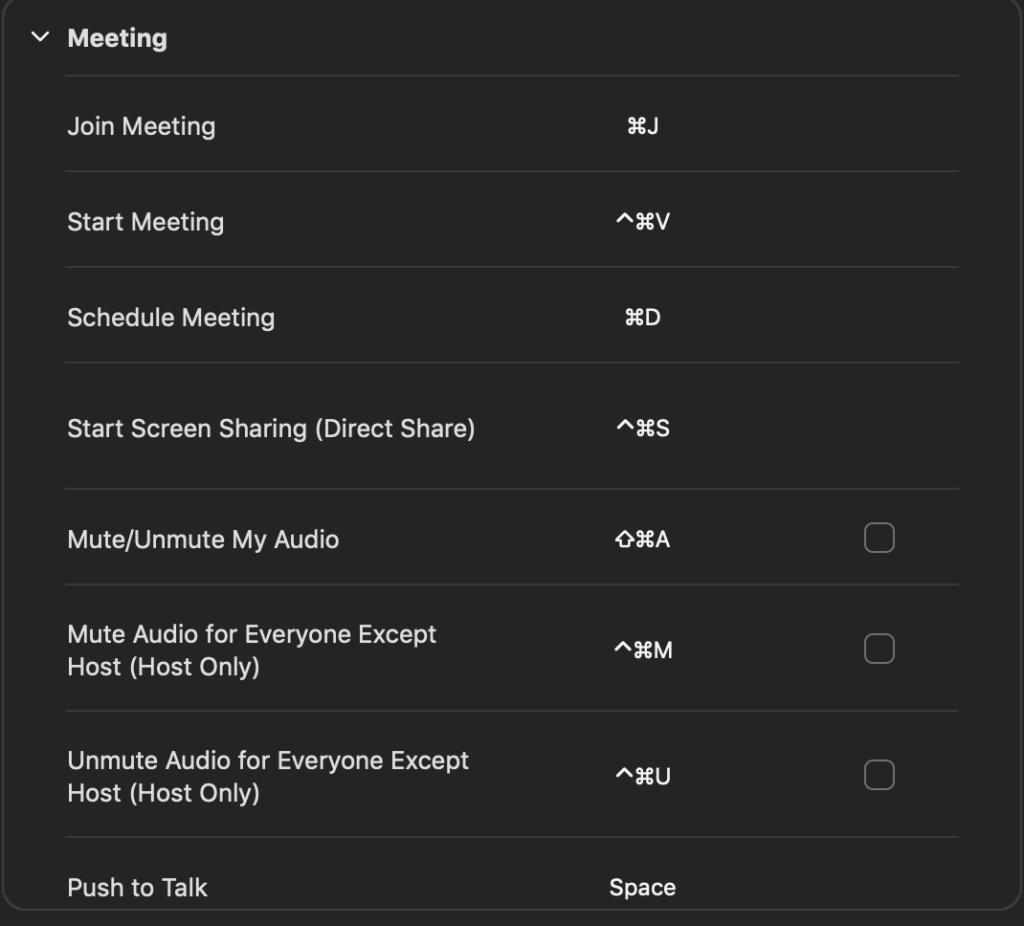Select the Join Meeting row label

pyautogui.click(x=141, y=126)
